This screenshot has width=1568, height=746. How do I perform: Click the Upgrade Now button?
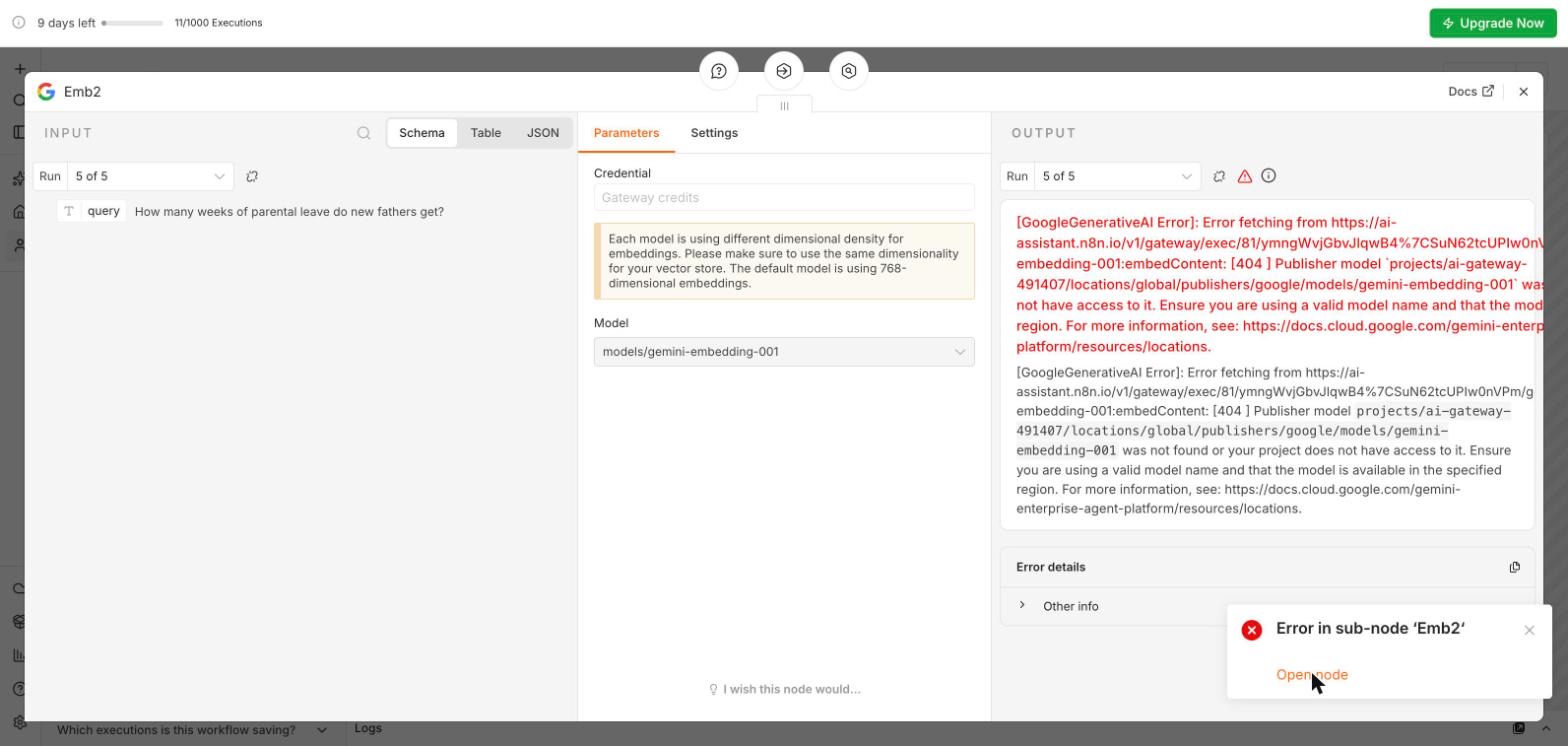(x=1493, y=23)
